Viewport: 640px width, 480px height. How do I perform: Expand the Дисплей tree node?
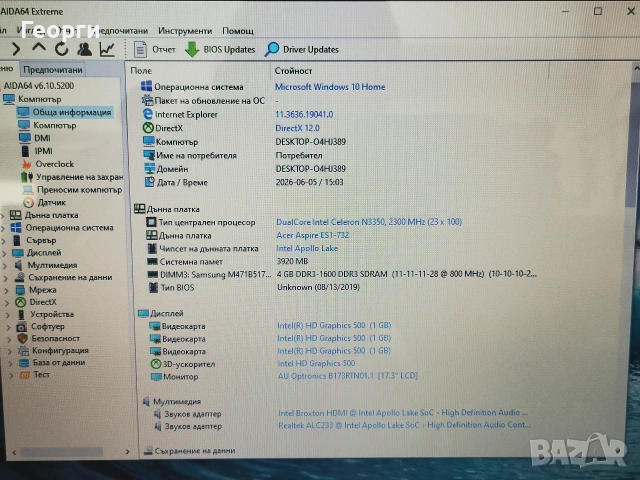pos(4,253)
